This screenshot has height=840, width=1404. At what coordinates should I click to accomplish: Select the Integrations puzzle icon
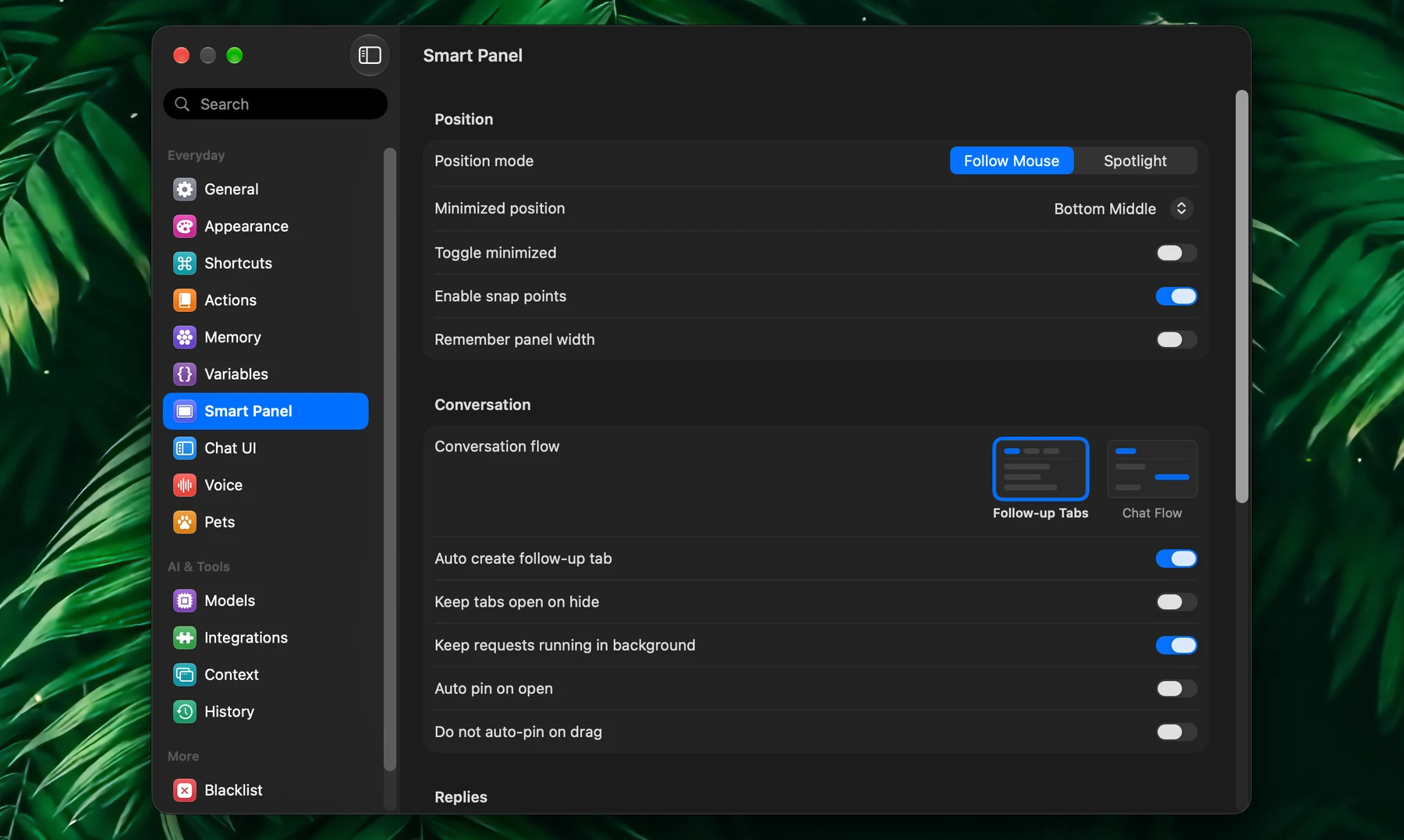pos(185,637)
